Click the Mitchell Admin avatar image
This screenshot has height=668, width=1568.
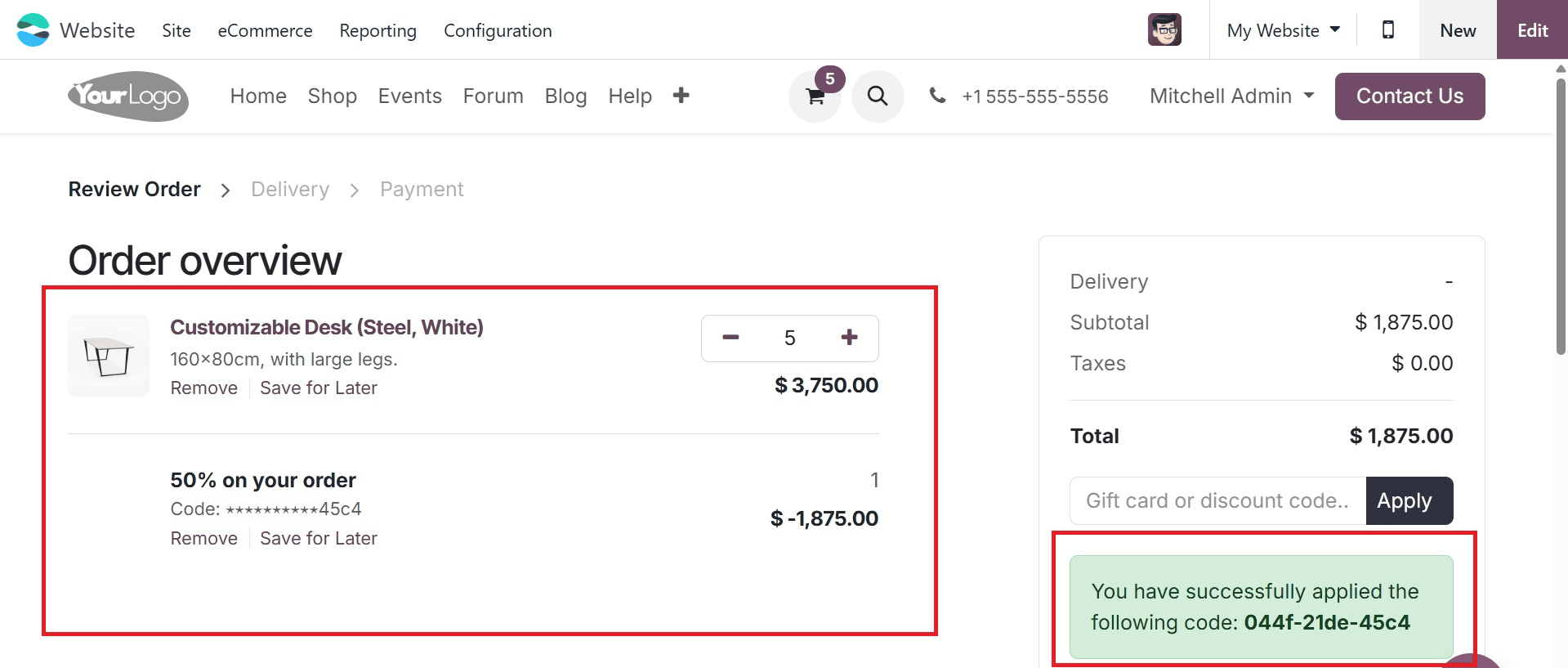coord(1164,29)
